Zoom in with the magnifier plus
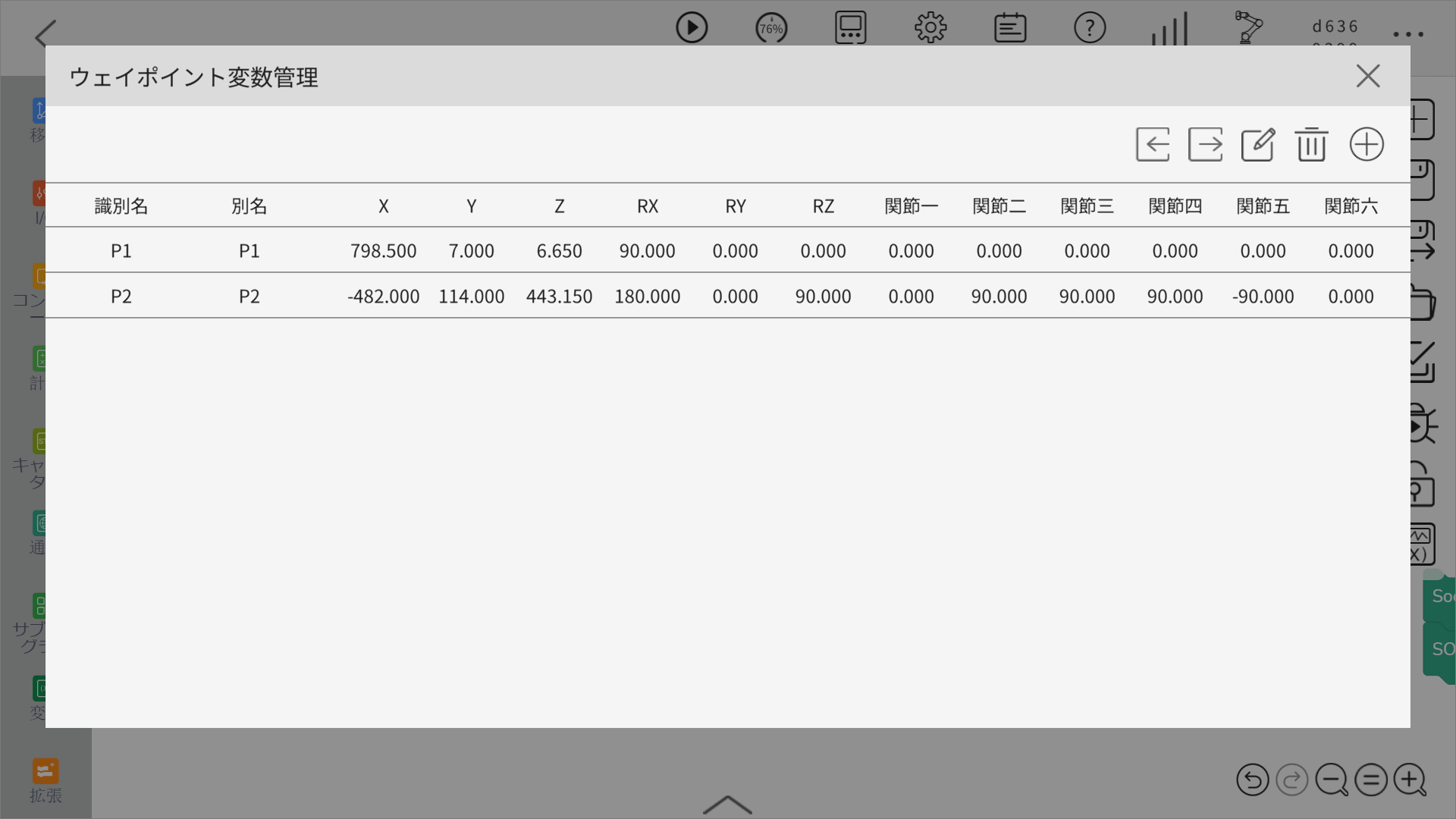The image size is (1456, 819). click(1410, 780)
